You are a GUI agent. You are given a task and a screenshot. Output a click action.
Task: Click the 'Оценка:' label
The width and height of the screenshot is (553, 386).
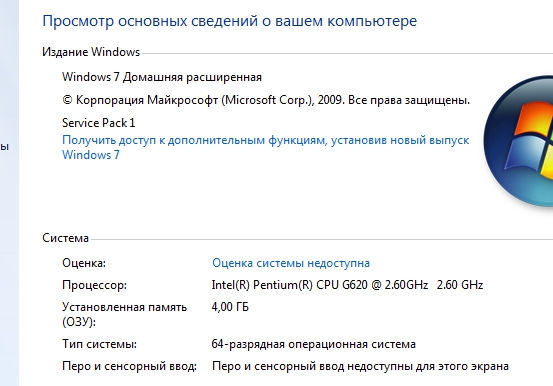pos(84,263)
